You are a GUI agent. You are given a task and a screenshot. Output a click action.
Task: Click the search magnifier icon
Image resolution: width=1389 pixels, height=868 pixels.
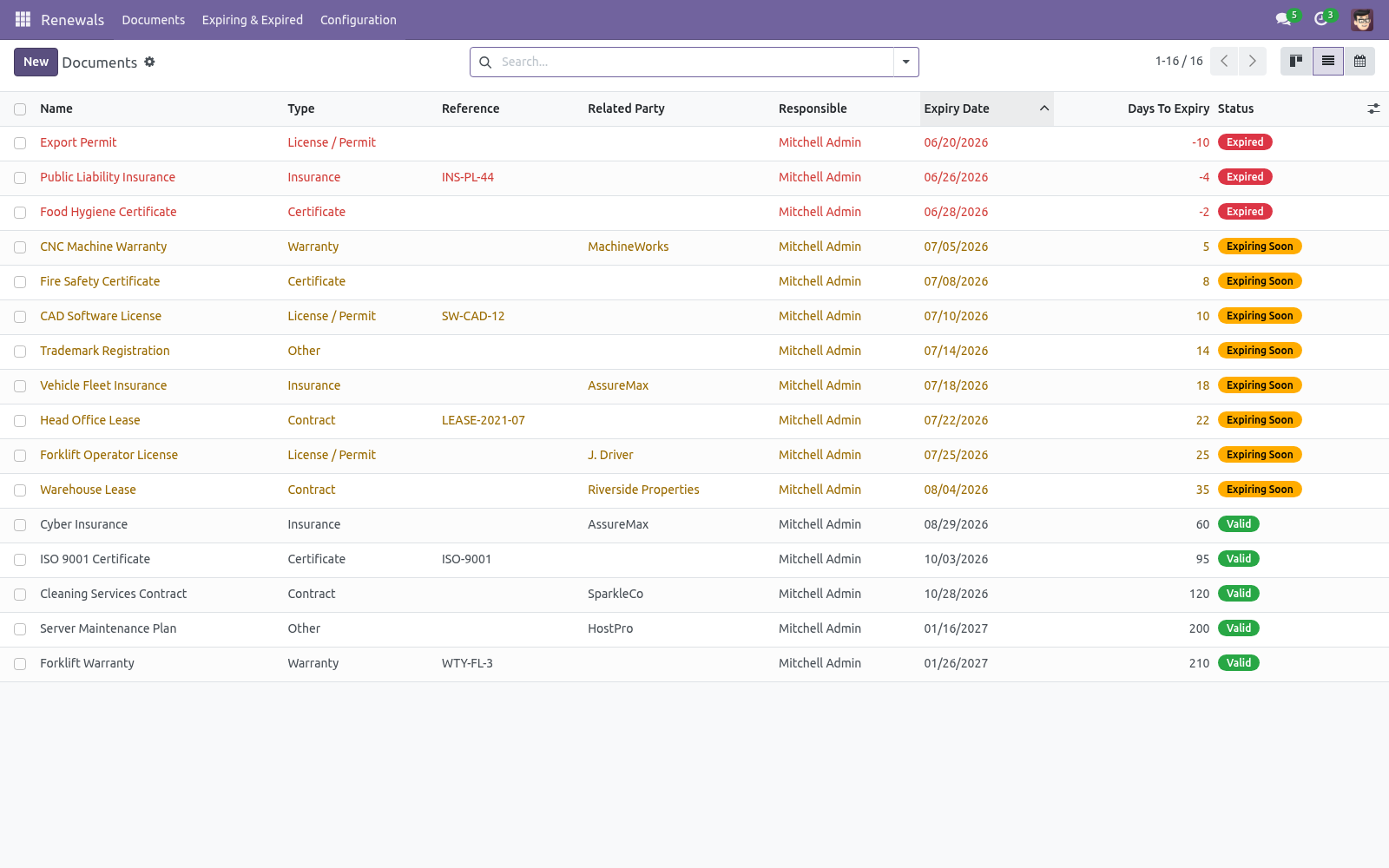485,62
